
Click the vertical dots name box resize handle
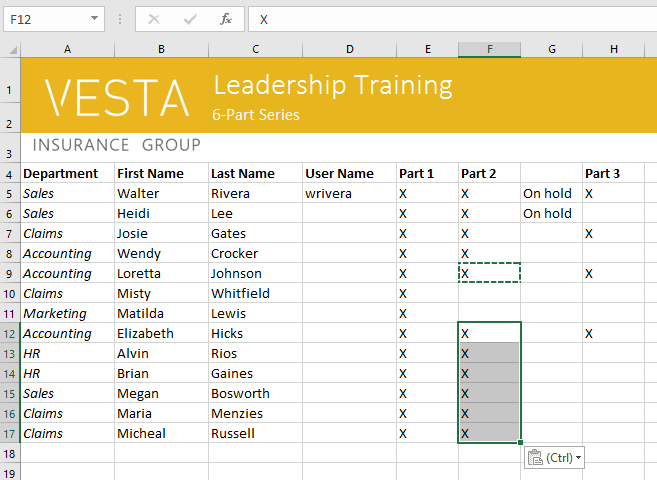120,19
